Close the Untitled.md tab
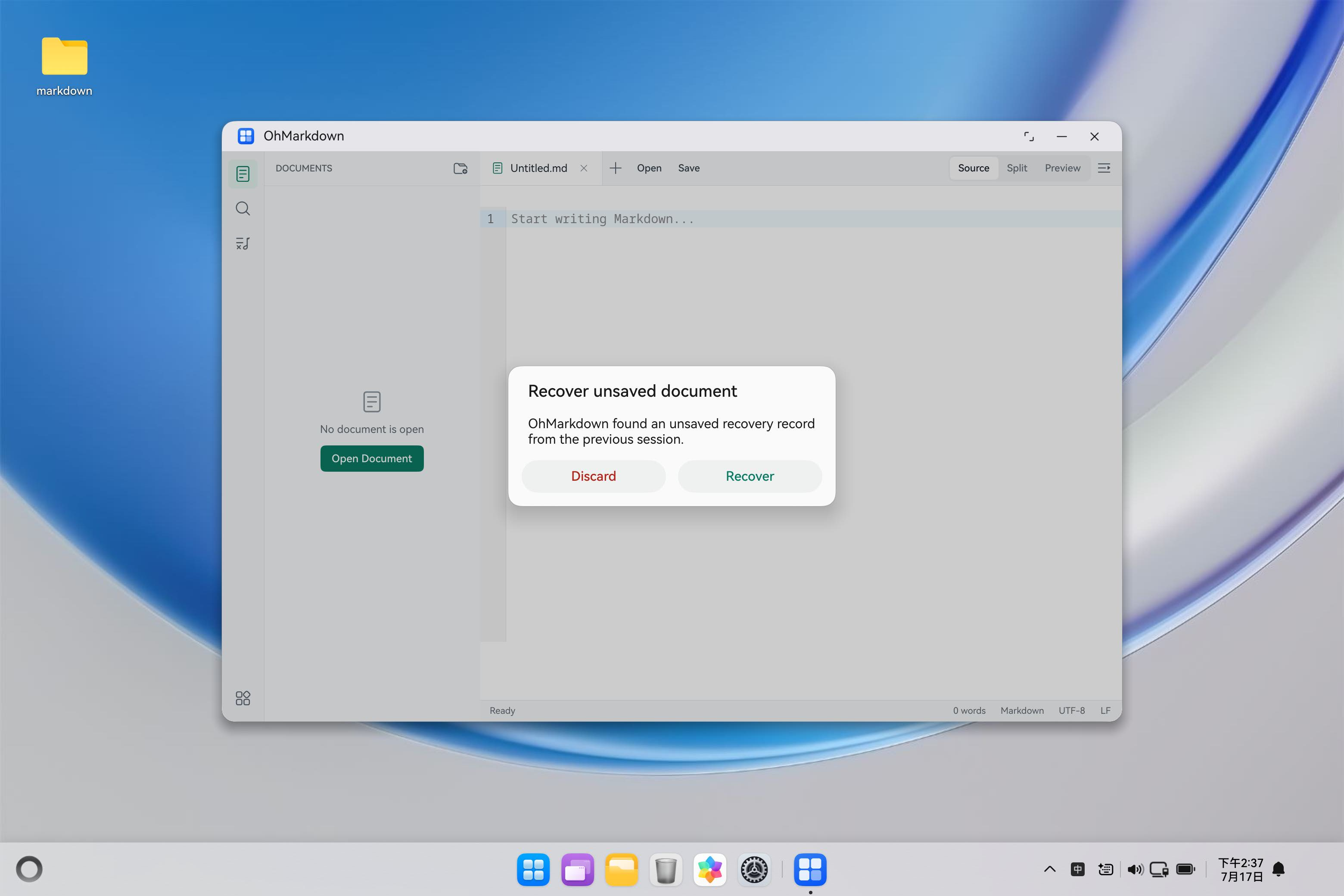1344x896 pixels. click(583, 168)
